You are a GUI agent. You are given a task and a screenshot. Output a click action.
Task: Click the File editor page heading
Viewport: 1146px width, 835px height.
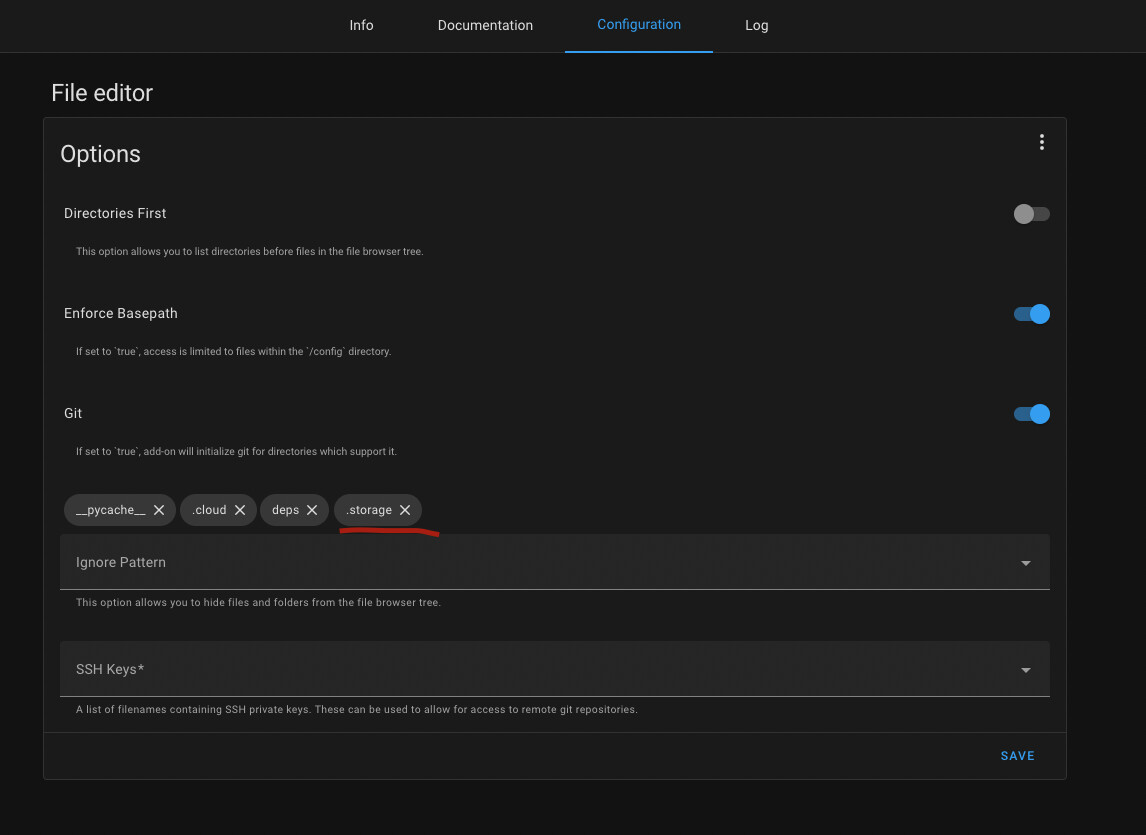[101, 92]
